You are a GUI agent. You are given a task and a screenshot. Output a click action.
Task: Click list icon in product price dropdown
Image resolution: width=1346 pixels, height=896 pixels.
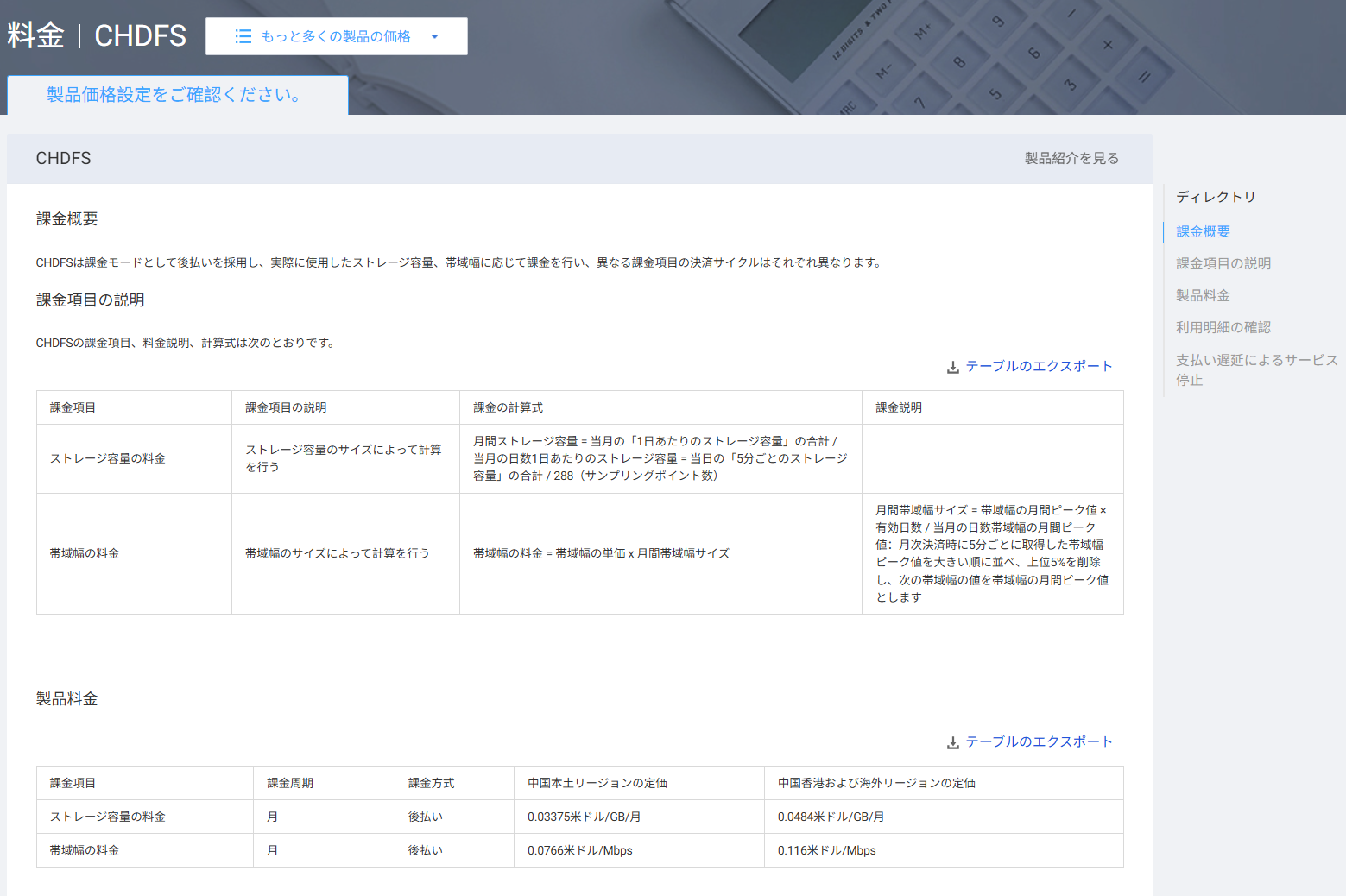tap(243, 36)
